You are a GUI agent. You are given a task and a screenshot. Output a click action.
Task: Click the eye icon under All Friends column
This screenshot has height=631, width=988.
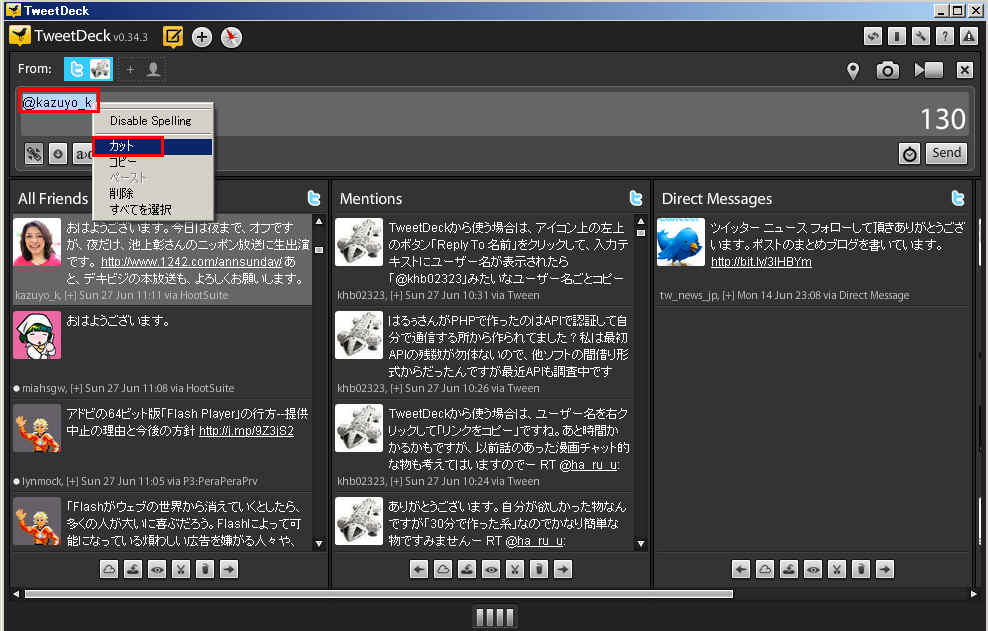coord(157,570)
